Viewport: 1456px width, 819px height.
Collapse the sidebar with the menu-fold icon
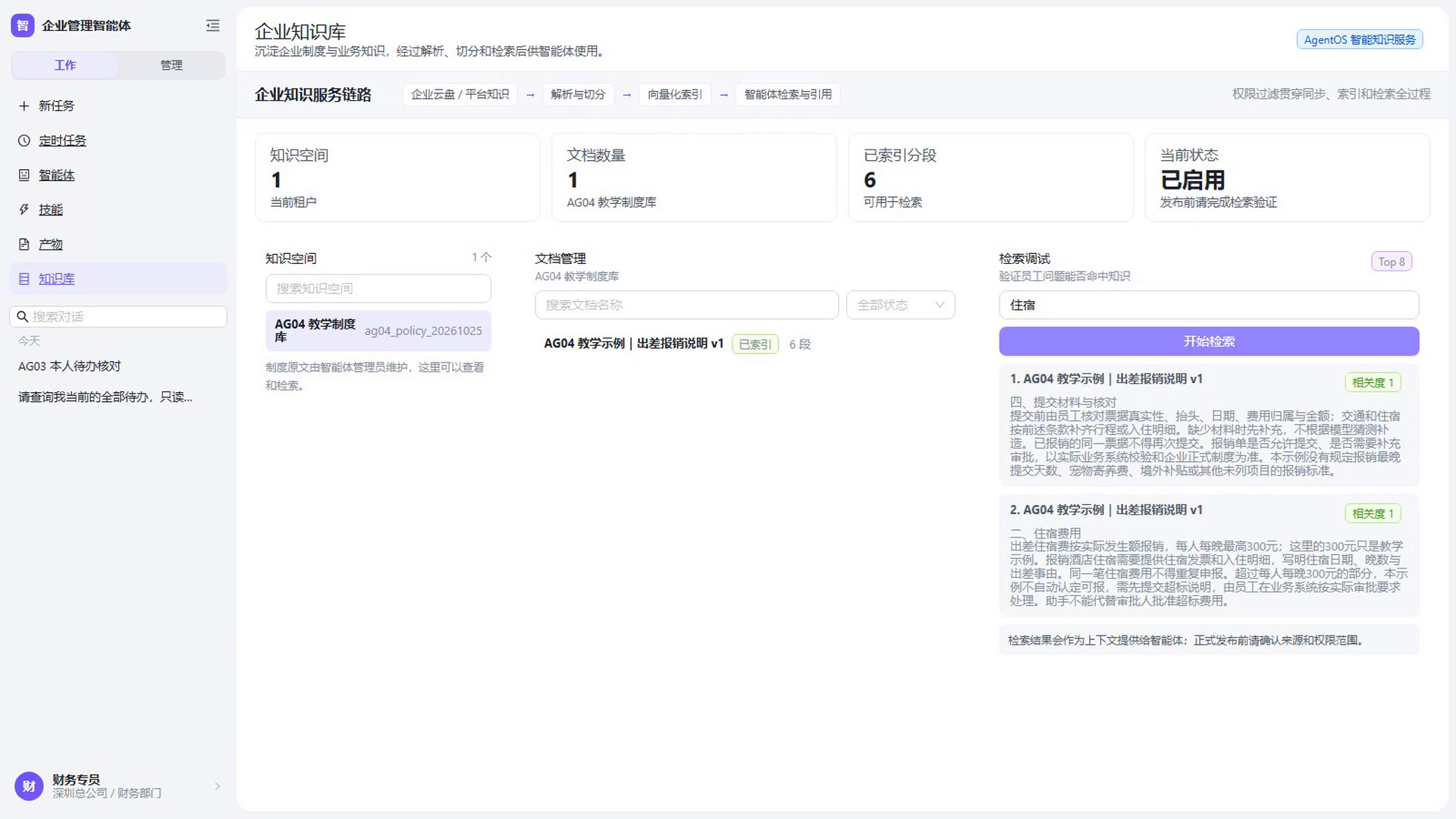213,26
